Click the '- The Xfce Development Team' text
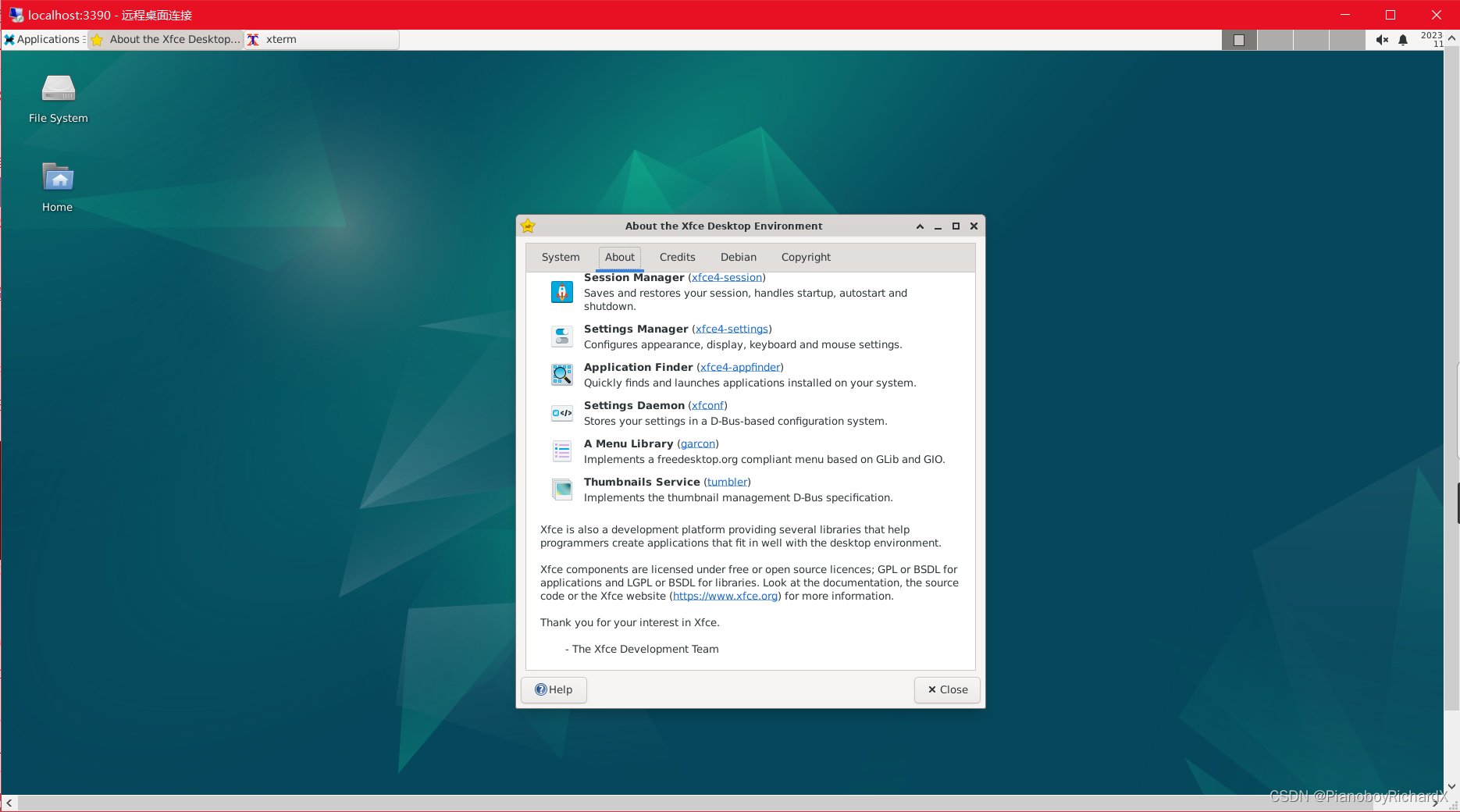The width and height of the screenshot is (1460, 812). [x=642, y=650]
